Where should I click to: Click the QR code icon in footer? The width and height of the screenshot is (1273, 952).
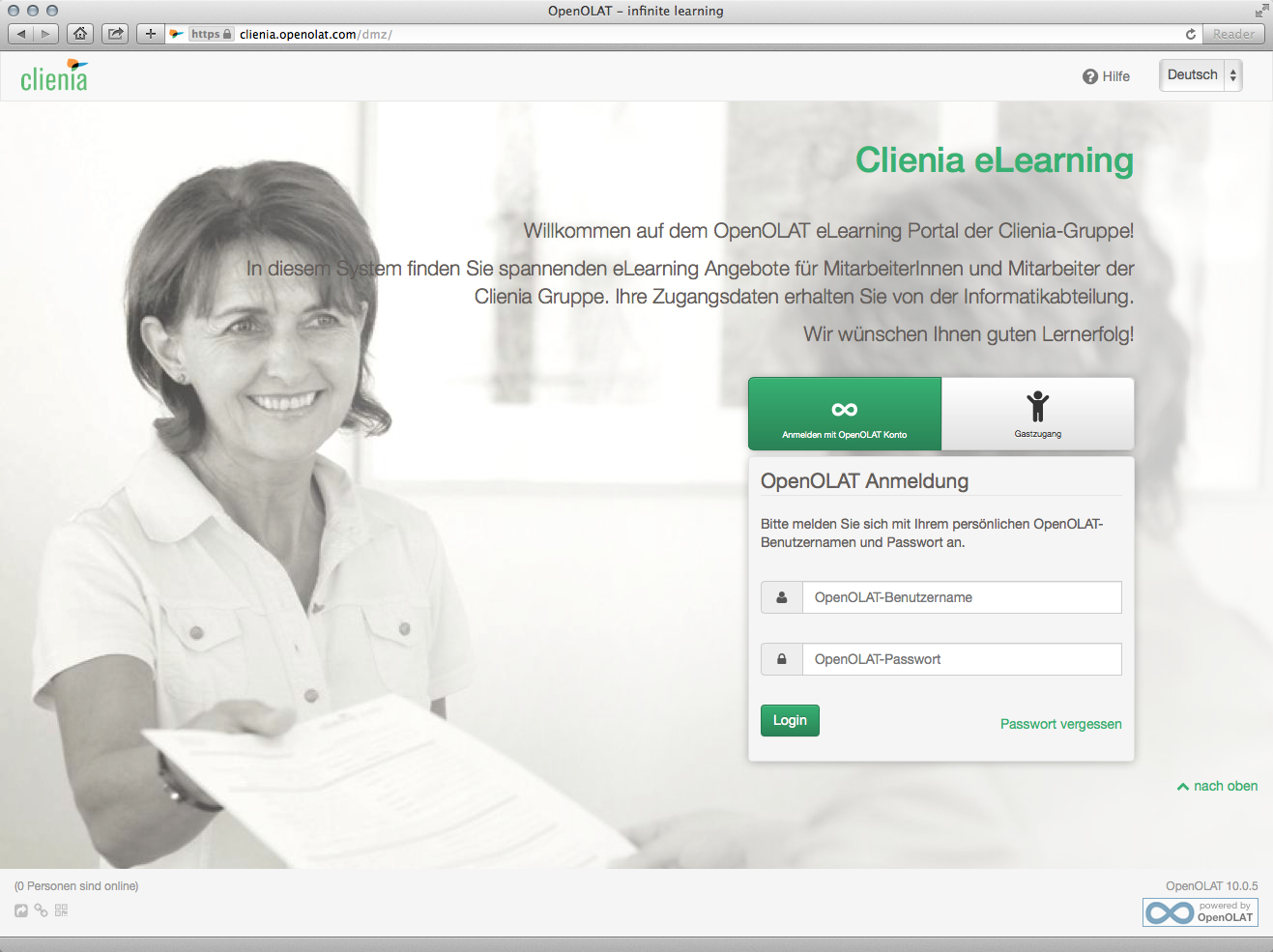61,910
